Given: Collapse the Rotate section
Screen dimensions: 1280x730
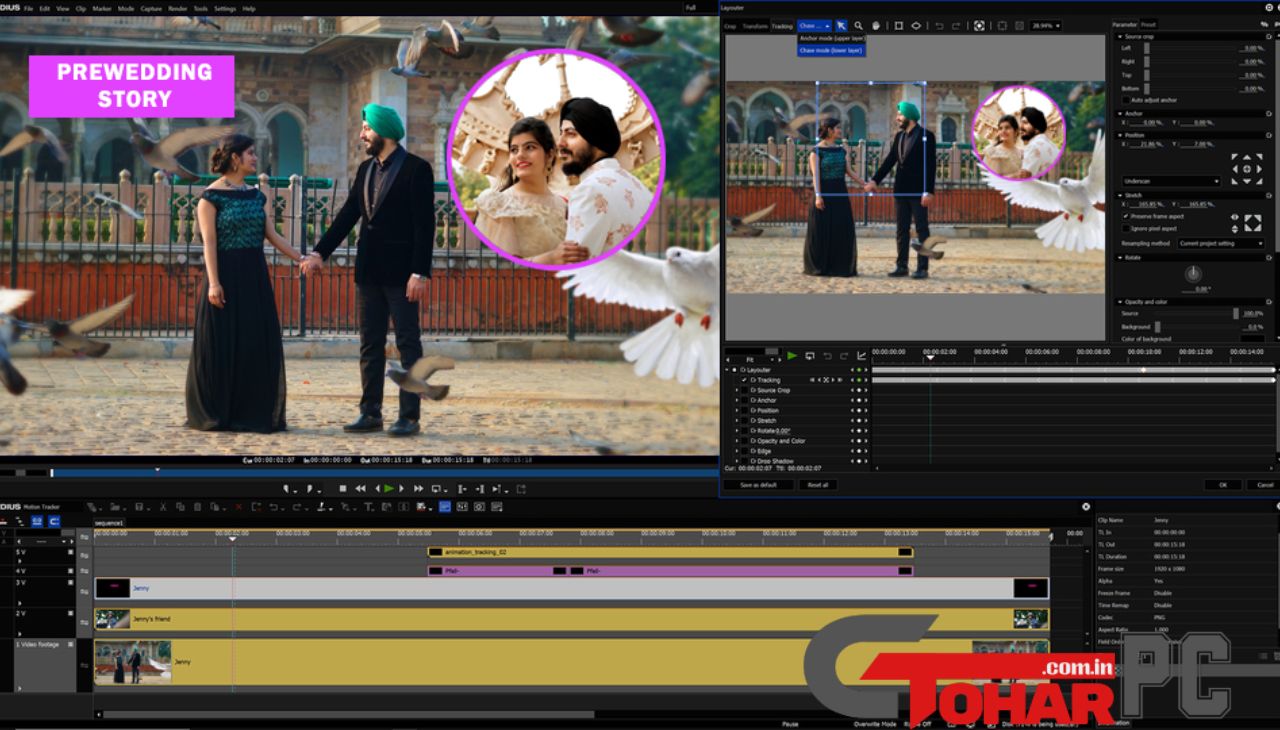Looking at the screenshot, I should [1120, 257].
